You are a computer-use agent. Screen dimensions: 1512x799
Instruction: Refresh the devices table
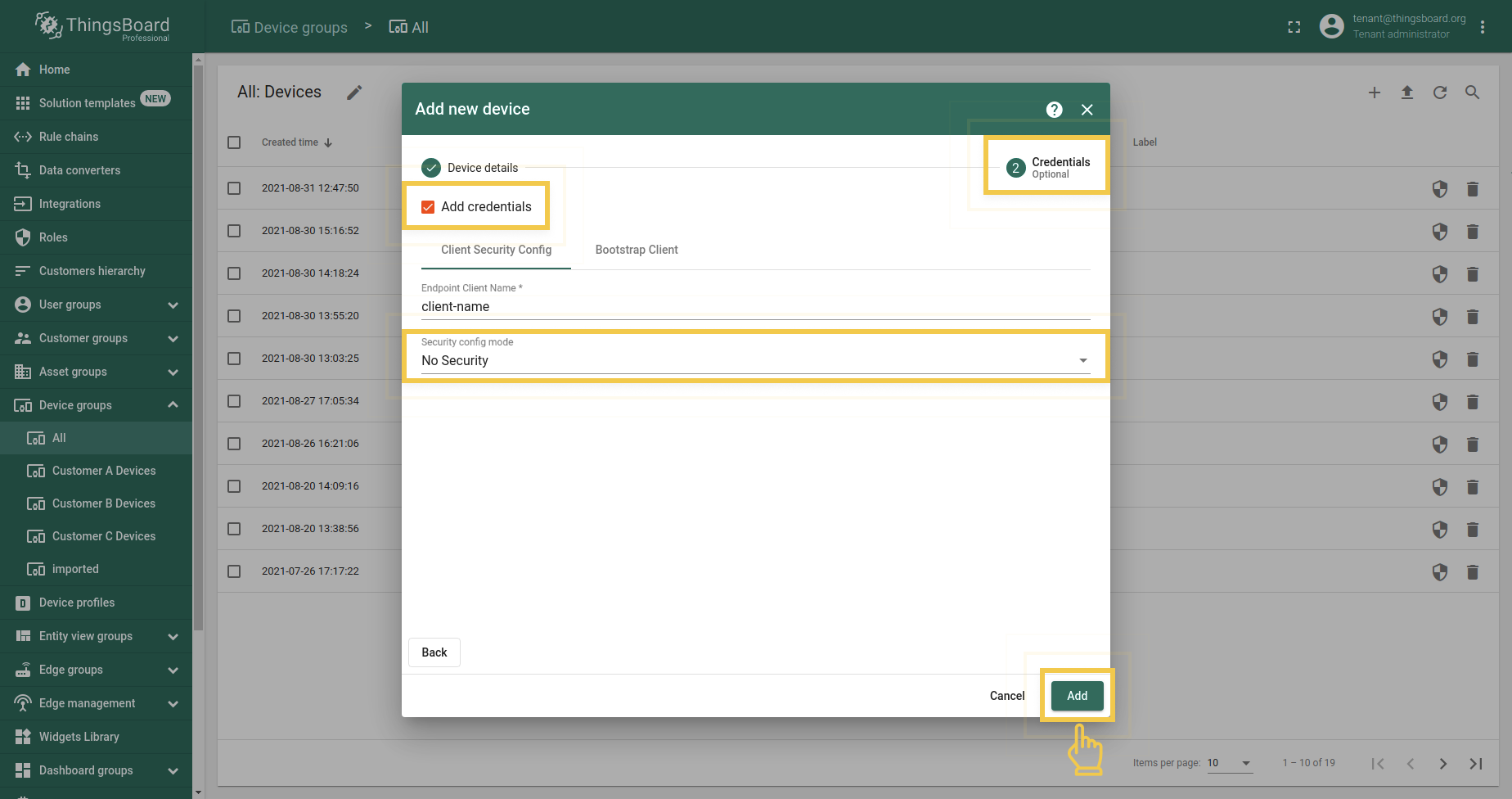pos(1440,93)
